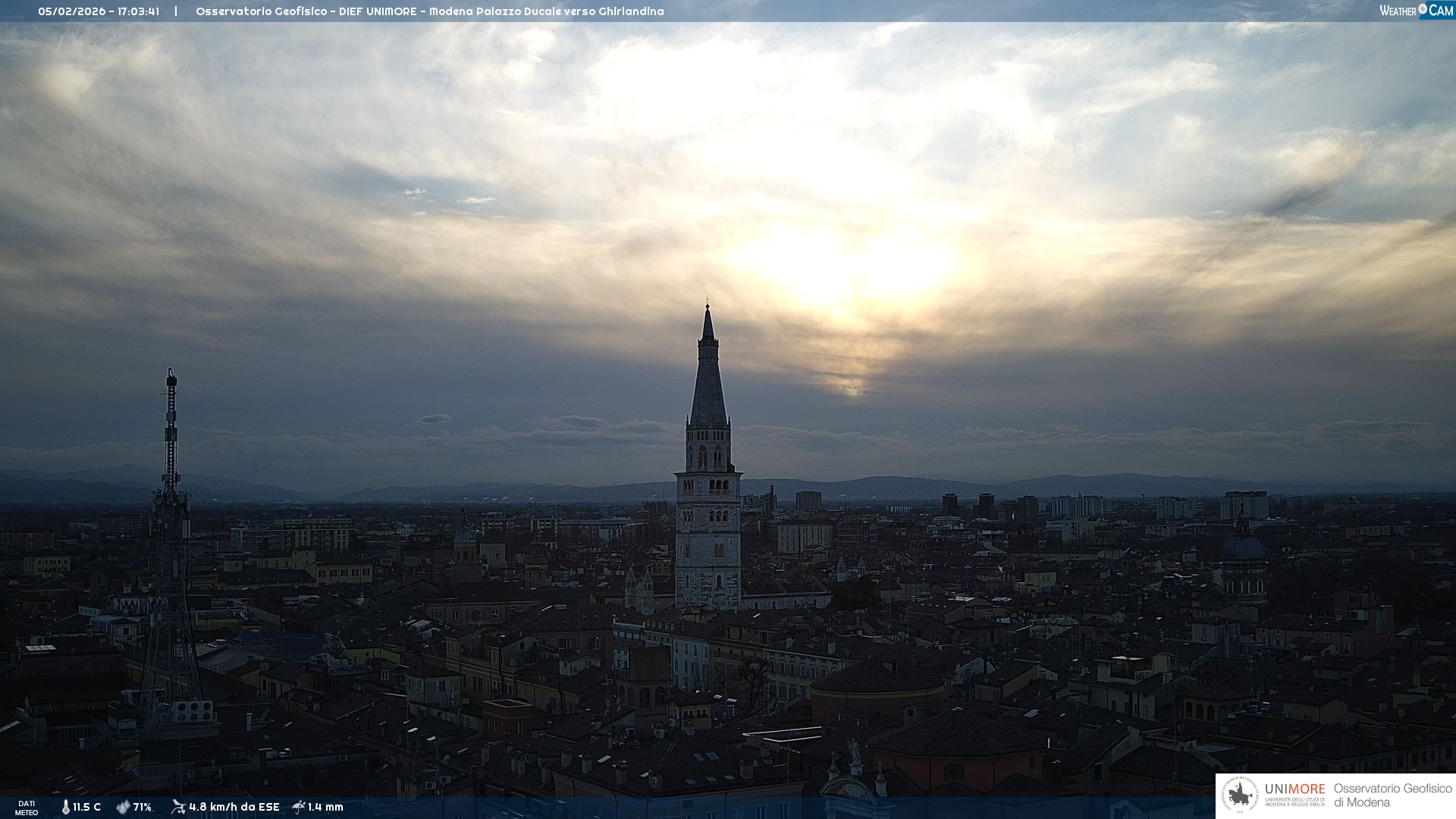Click the wind anemometer icon
Viewport: 1456px width, 819px height.
tap(178, 807)
